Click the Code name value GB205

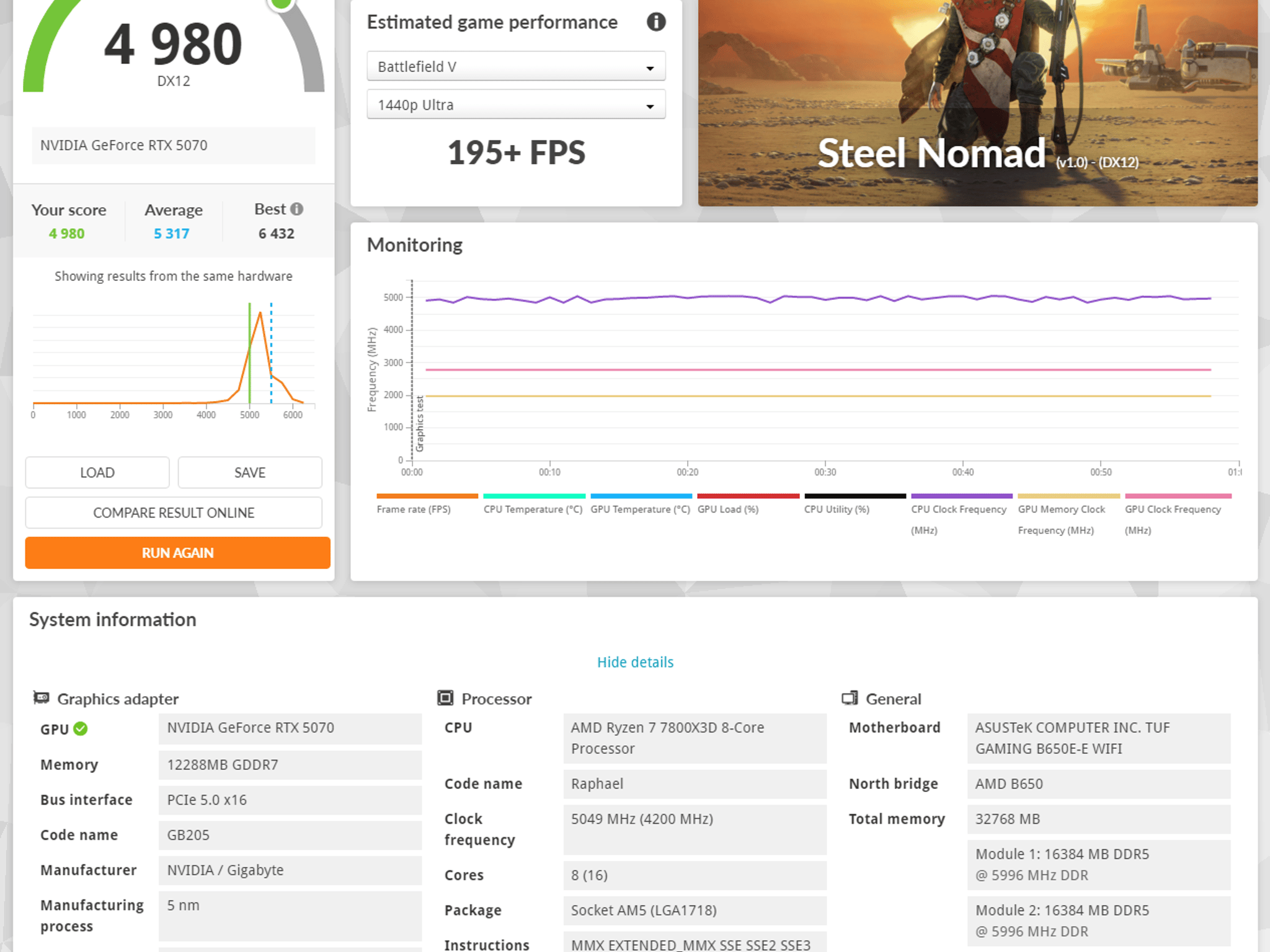(x=290, y=835)
